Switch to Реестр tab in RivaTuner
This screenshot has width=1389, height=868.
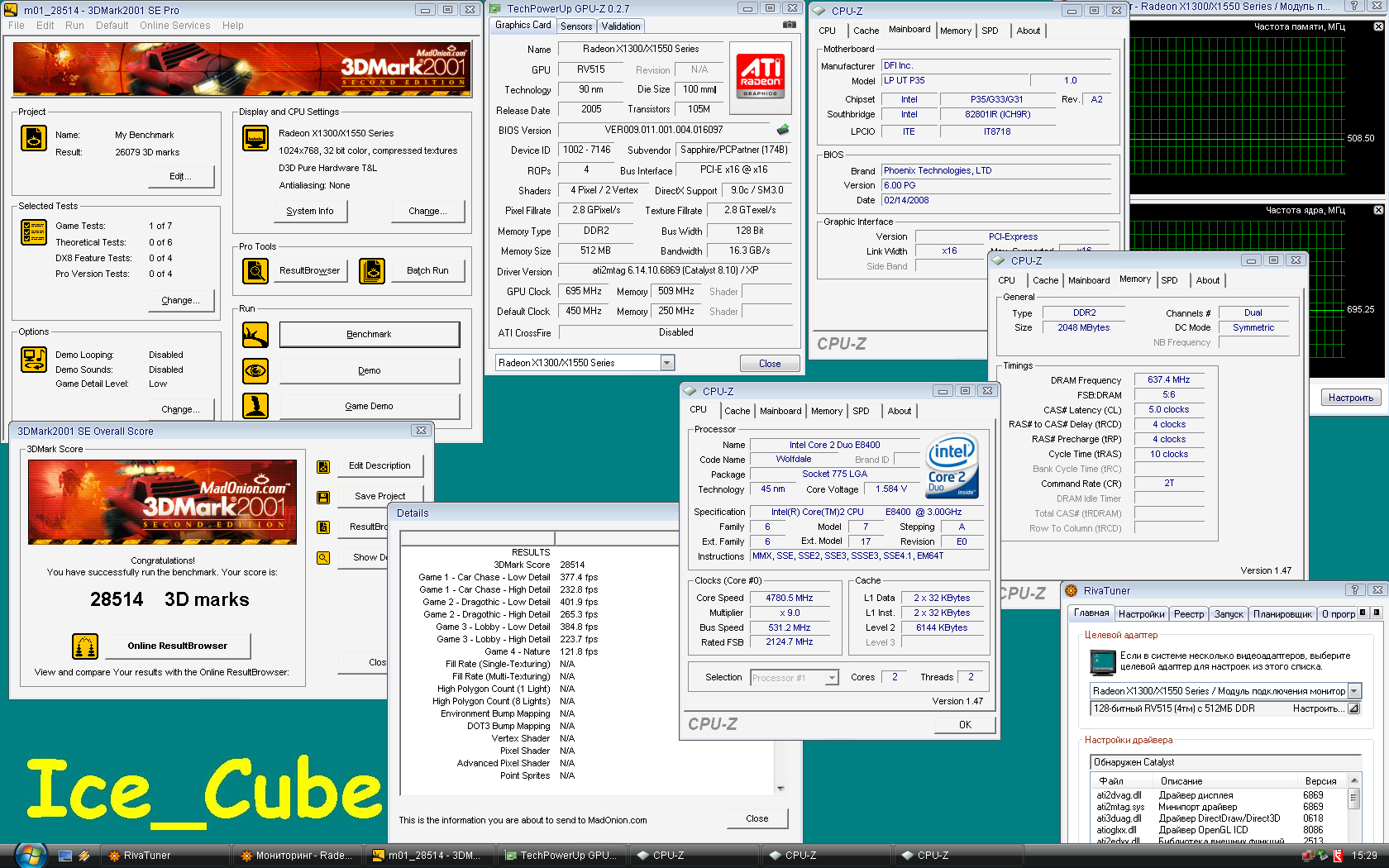coord(1189,614)
